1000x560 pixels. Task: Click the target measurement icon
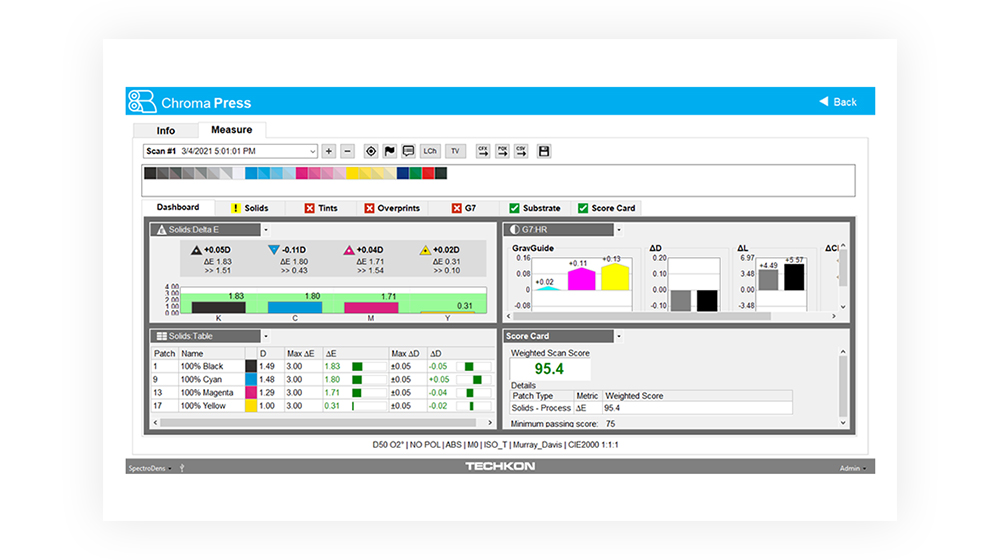371,151
